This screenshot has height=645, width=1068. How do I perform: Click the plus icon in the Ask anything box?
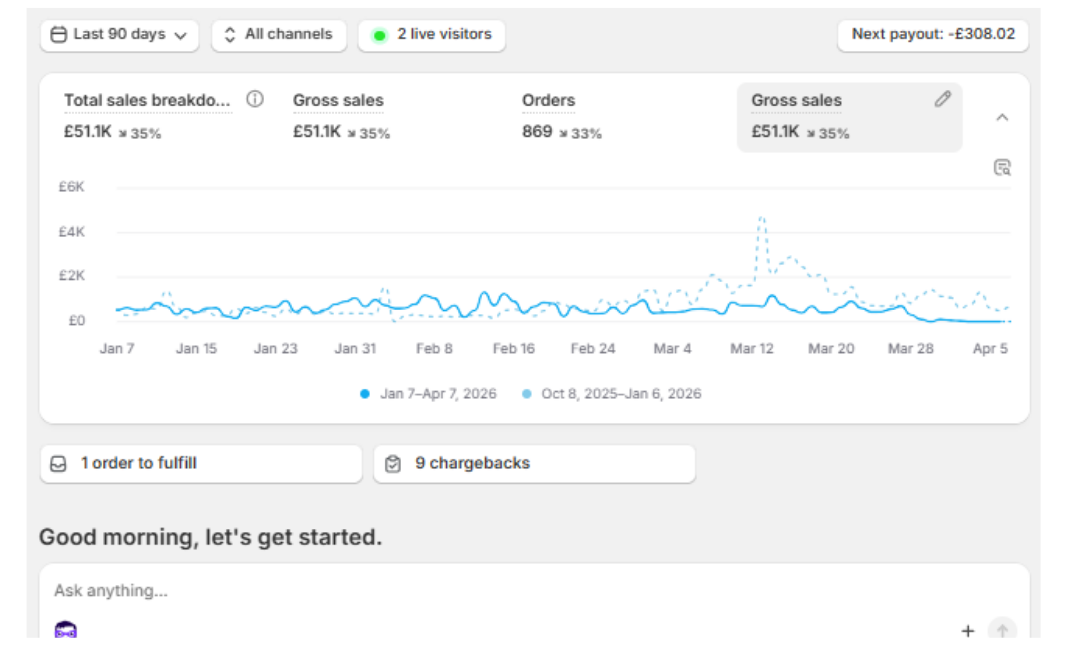(967, 630)
